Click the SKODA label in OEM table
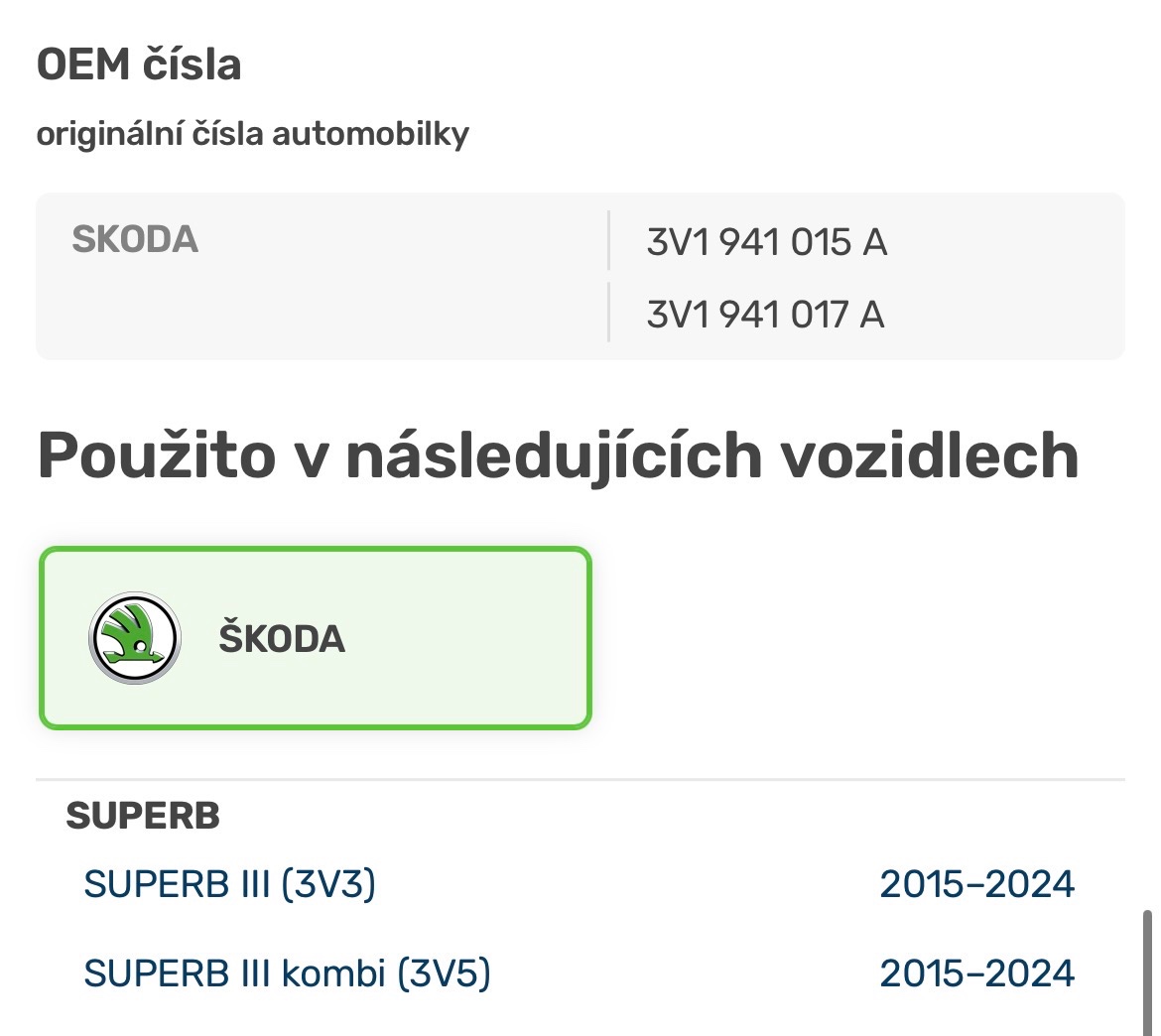This screenshot has width=1161, height=1036. [x=135, y=241]
